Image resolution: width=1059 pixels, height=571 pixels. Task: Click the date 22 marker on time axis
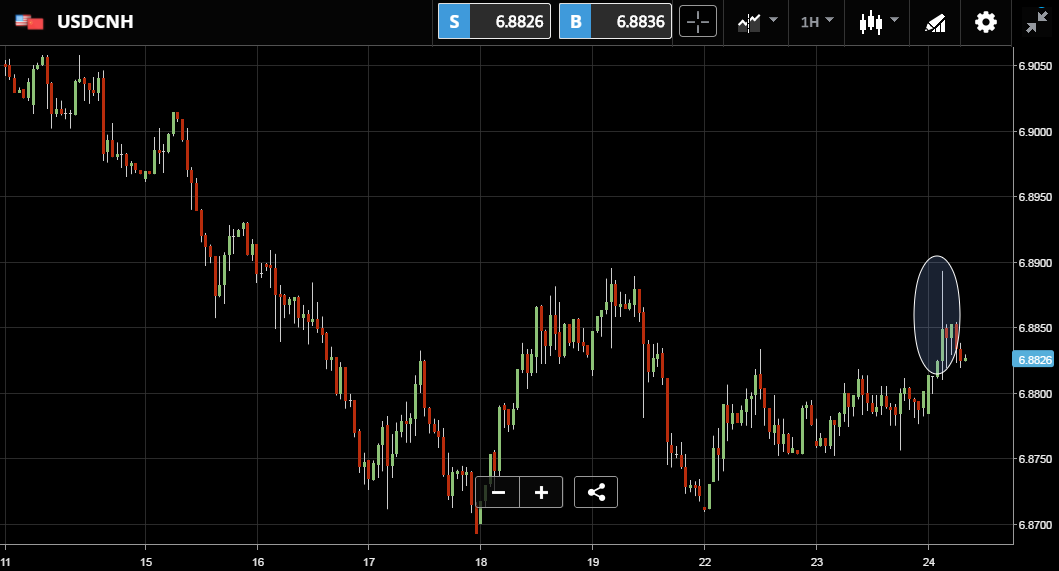click(705, 562)
